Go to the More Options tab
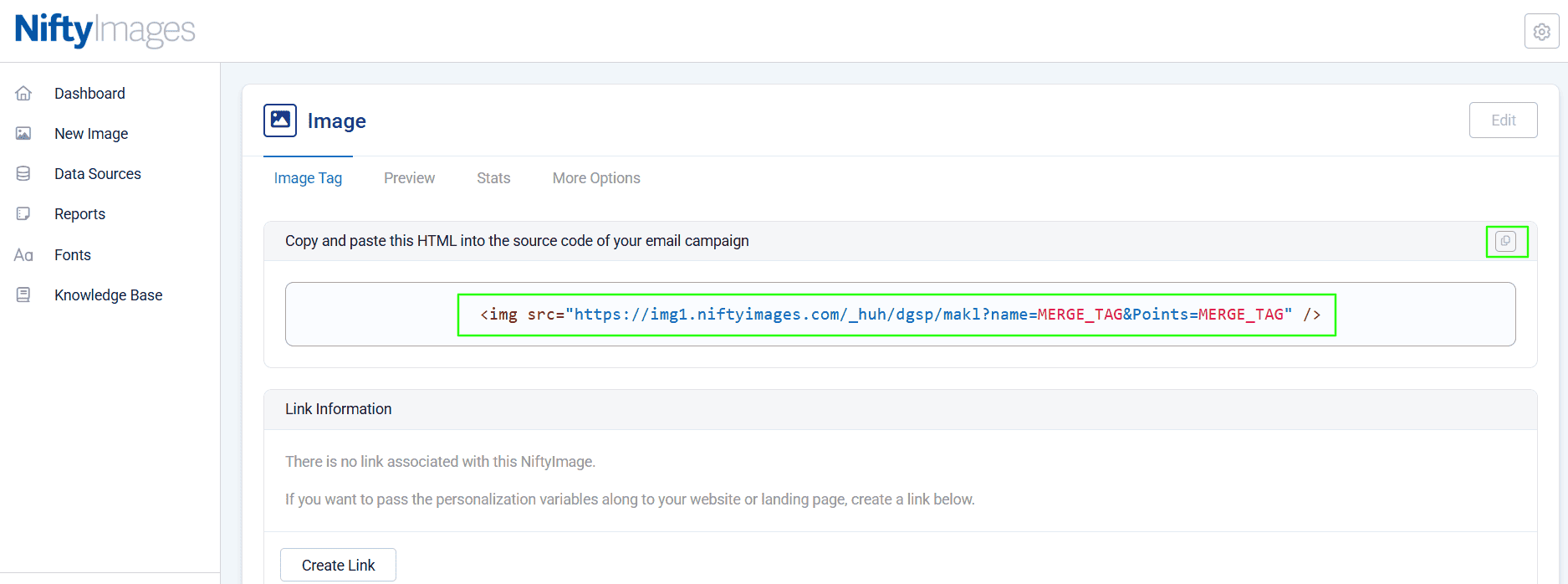The image size is (1568, 584). tap(596, 178)
